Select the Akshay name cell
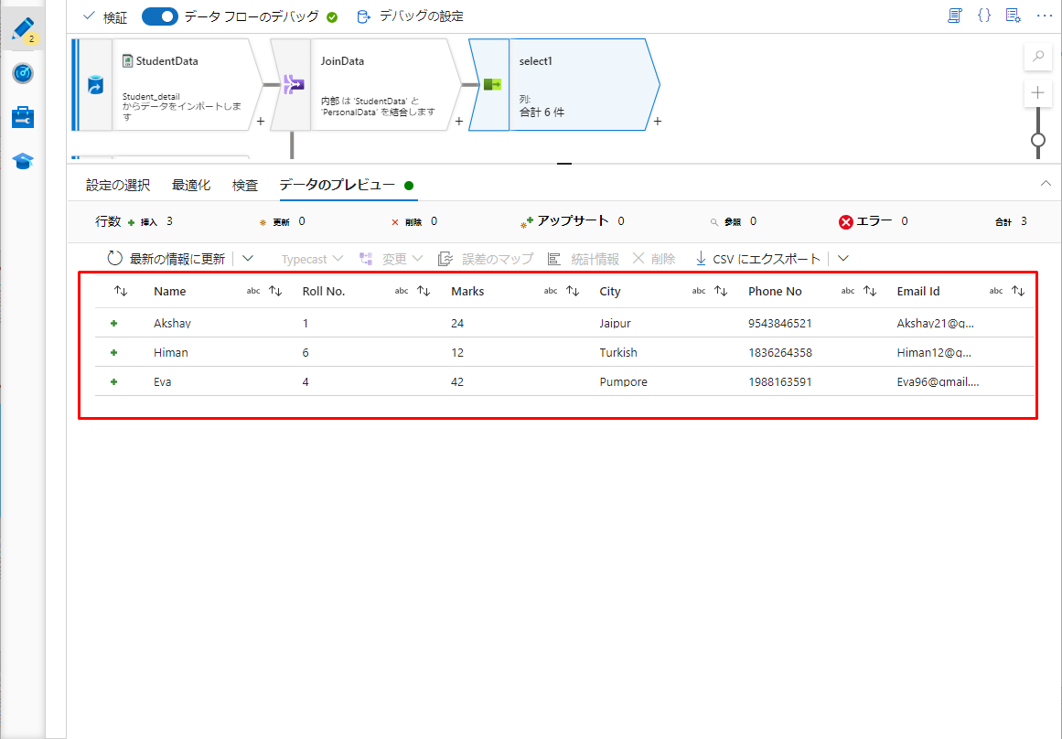The height and width of the screenshot is (739, 1062). coord(172,323)
